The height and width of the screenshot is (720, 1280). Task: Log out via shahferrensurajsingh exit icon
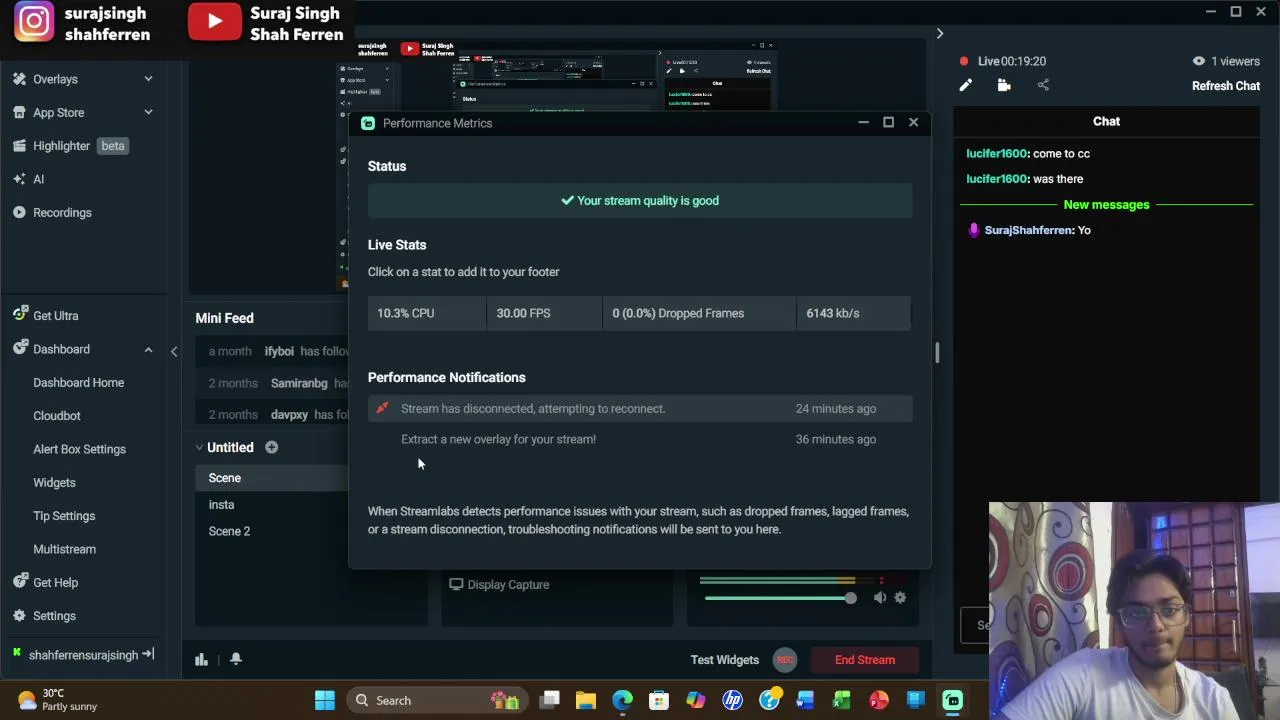(x=148, y=654)
